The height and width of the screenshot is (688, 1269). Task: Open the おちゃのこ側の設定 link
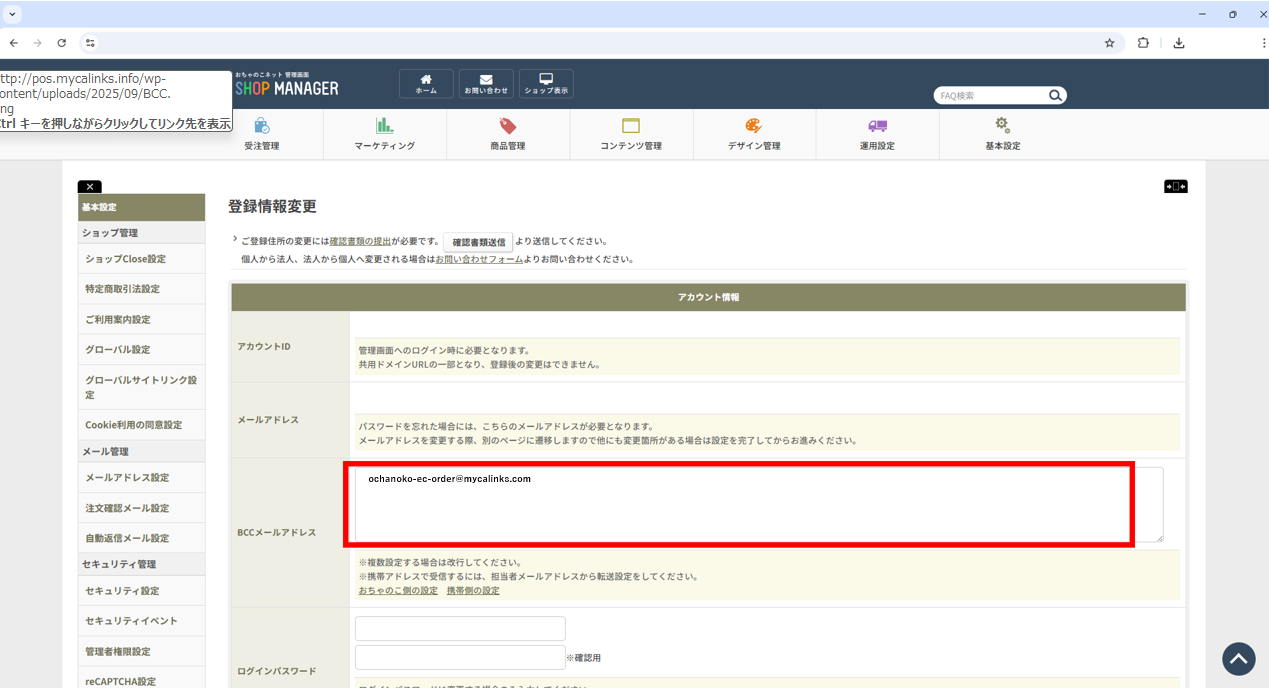[398, 591]
